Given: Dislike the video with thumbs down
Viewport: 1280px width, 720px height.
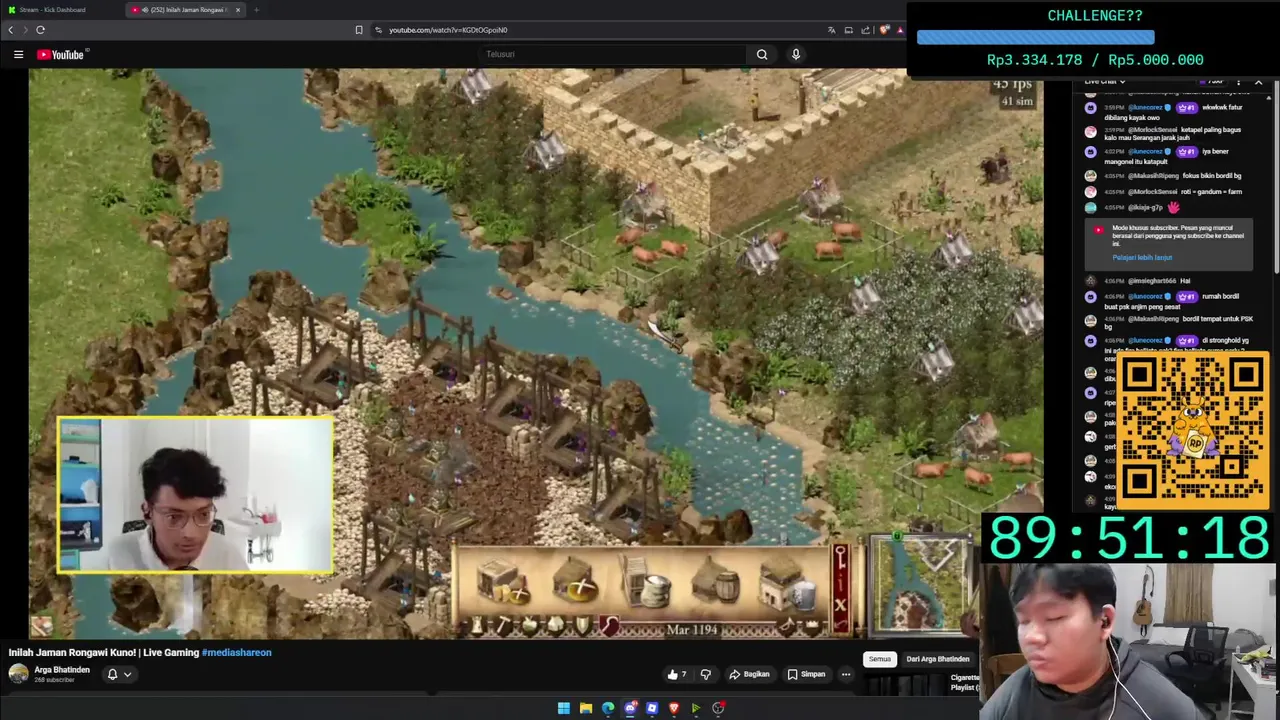Looking at the screenshot, I should pyautogui.click(x=705, y=674).
